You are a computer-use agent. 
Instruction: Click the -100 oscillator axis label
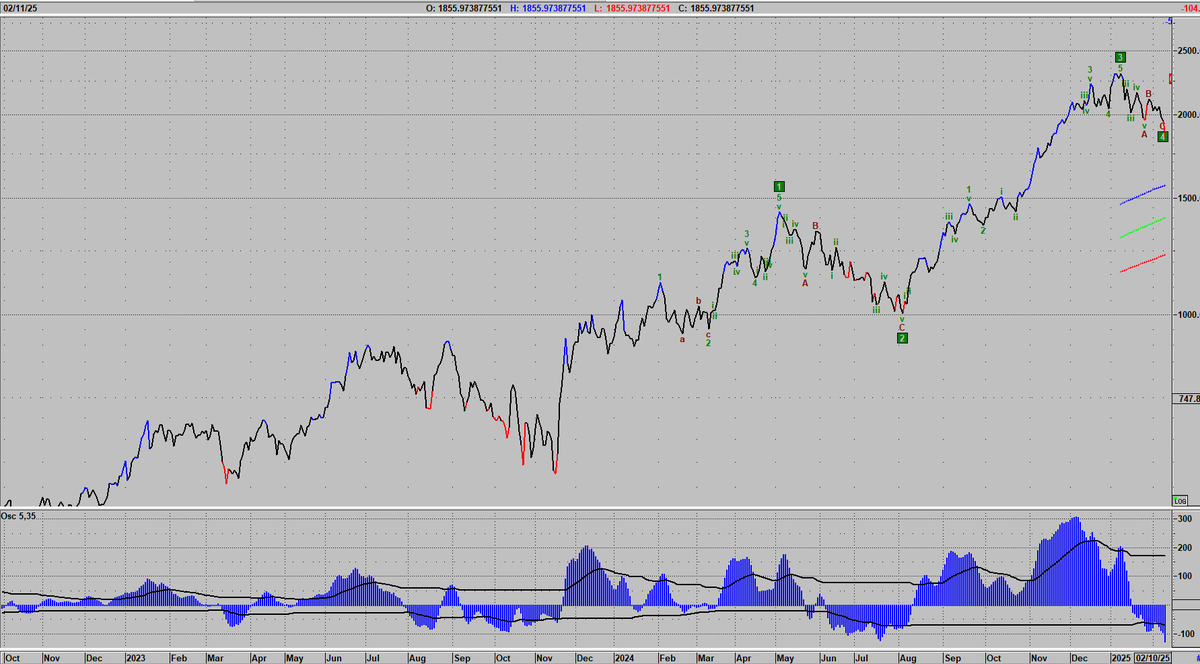point(1187,634)
